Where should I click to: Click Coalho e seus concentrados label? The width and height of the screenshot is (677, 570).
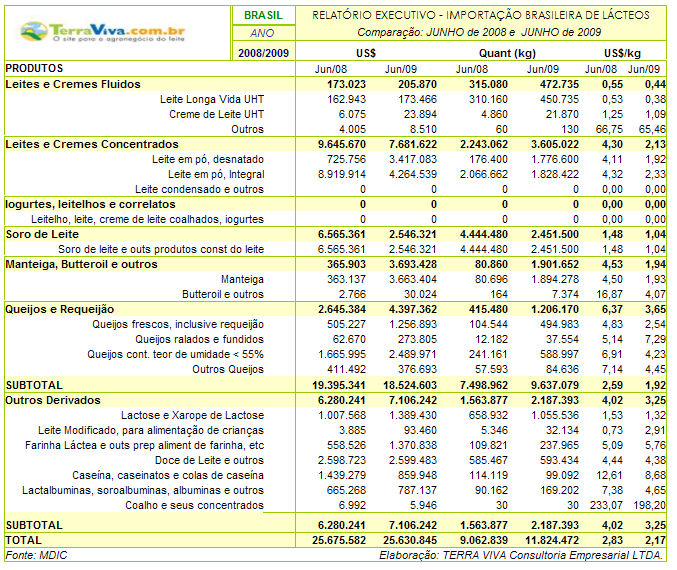point(194,505)
